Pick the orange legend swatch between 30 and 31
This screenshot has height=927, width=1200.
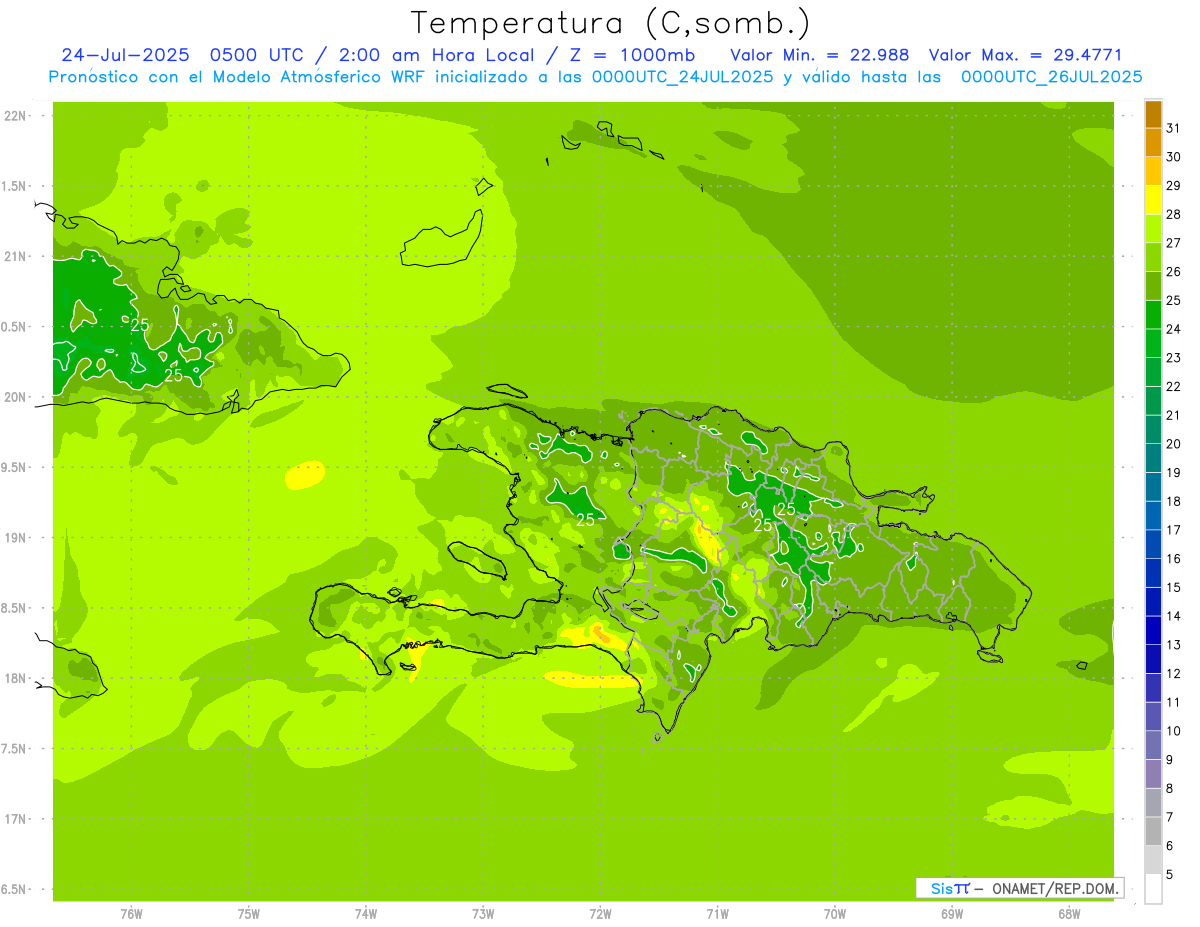click(1153, 143)
